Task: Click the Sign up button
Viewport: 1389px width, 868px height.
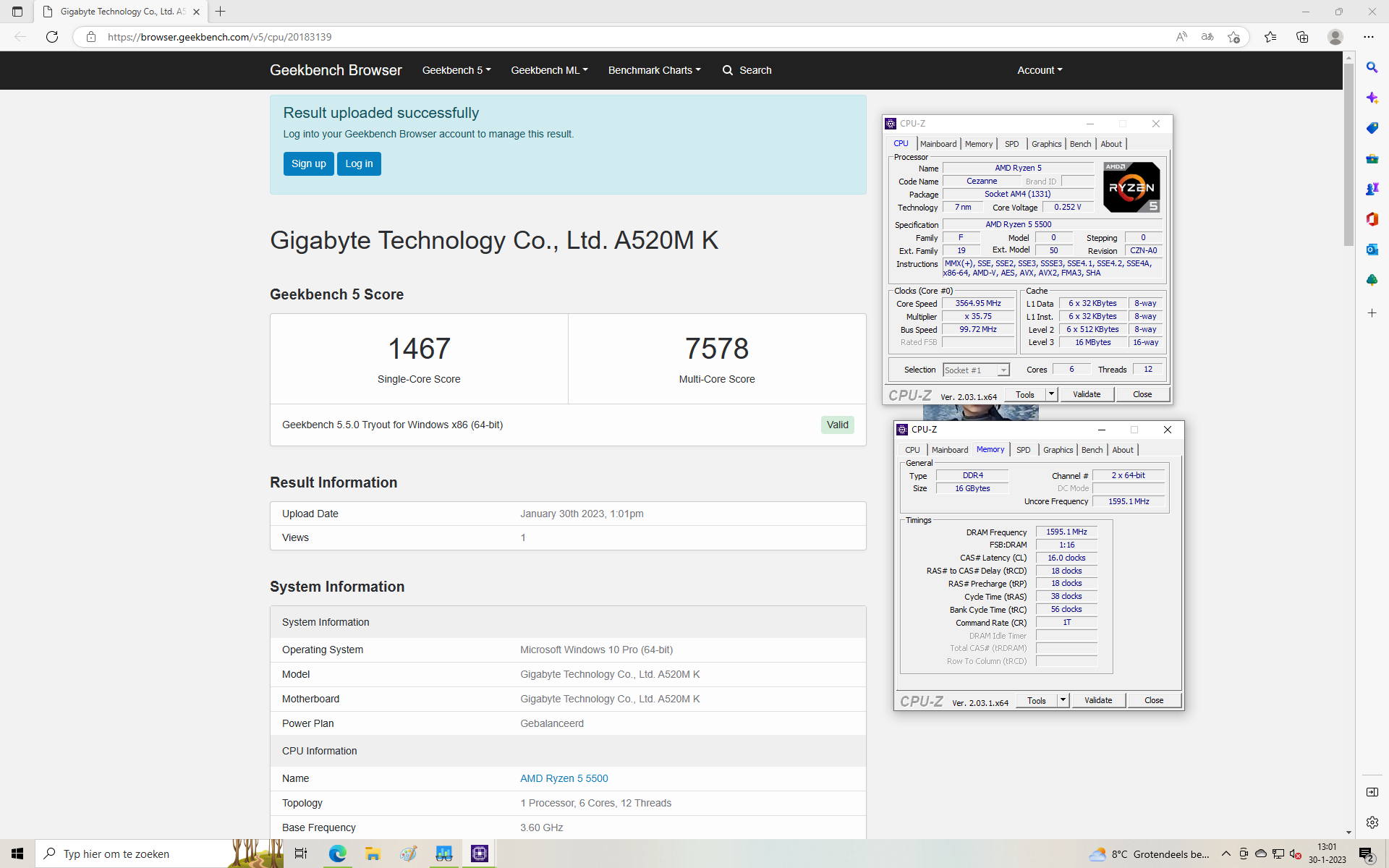Action: pos(309,163)
